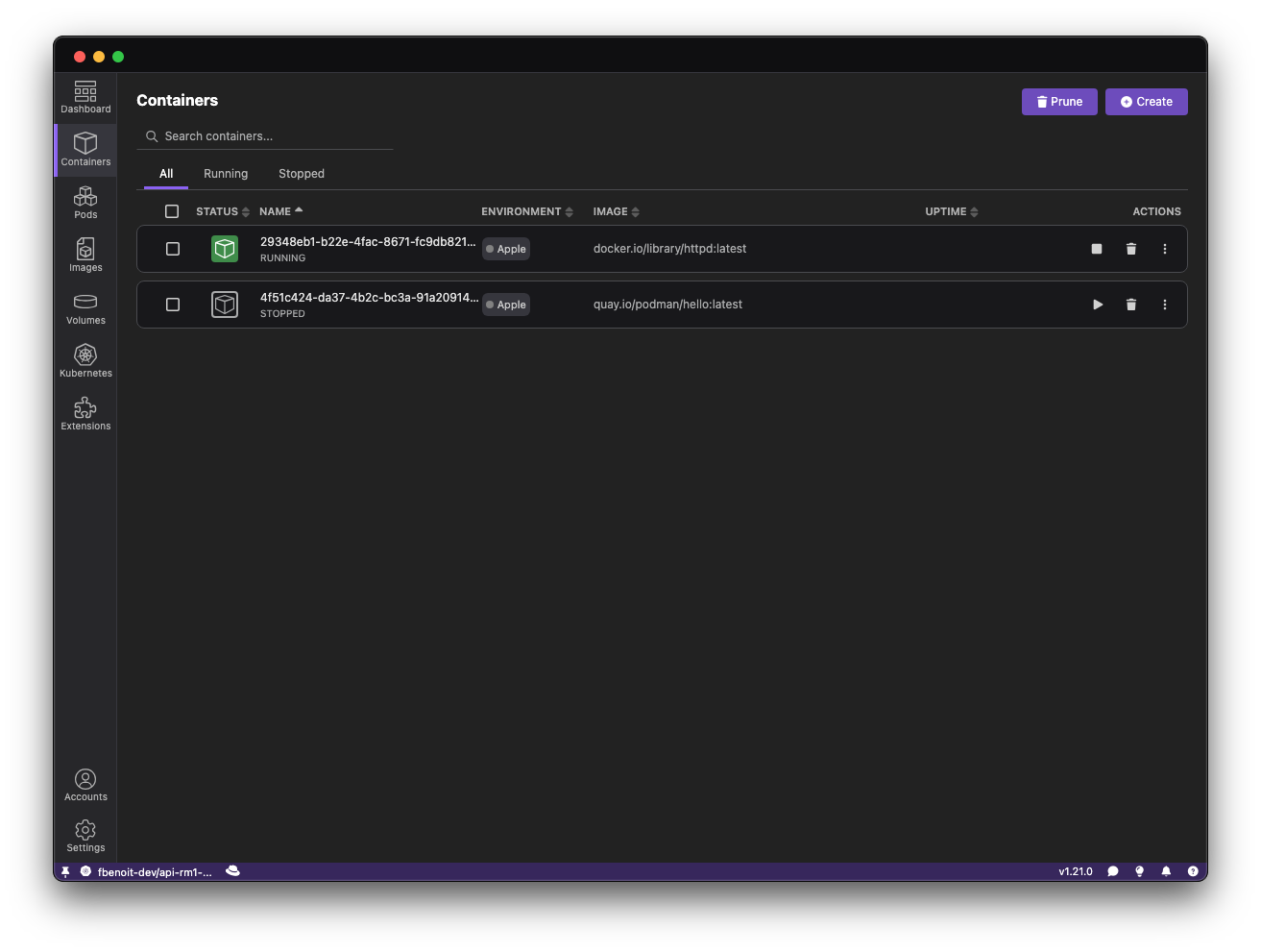The image size is (1261, 952).
Task: Delete the quay.io hello container
Action: (x=1131, y=305)
